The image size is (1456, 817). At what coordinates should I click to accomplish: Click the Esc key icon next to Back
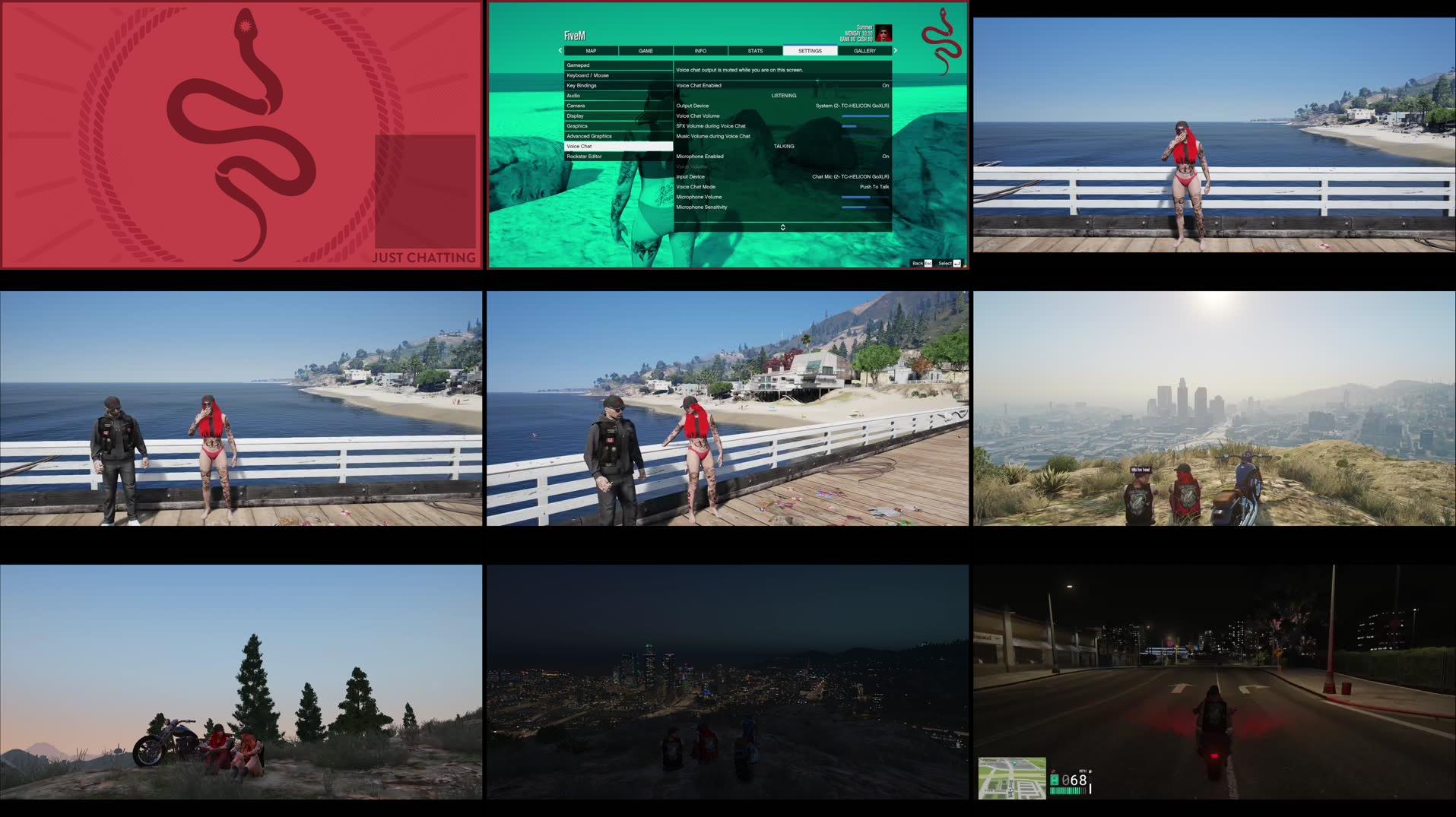click(x=928, y=264)
